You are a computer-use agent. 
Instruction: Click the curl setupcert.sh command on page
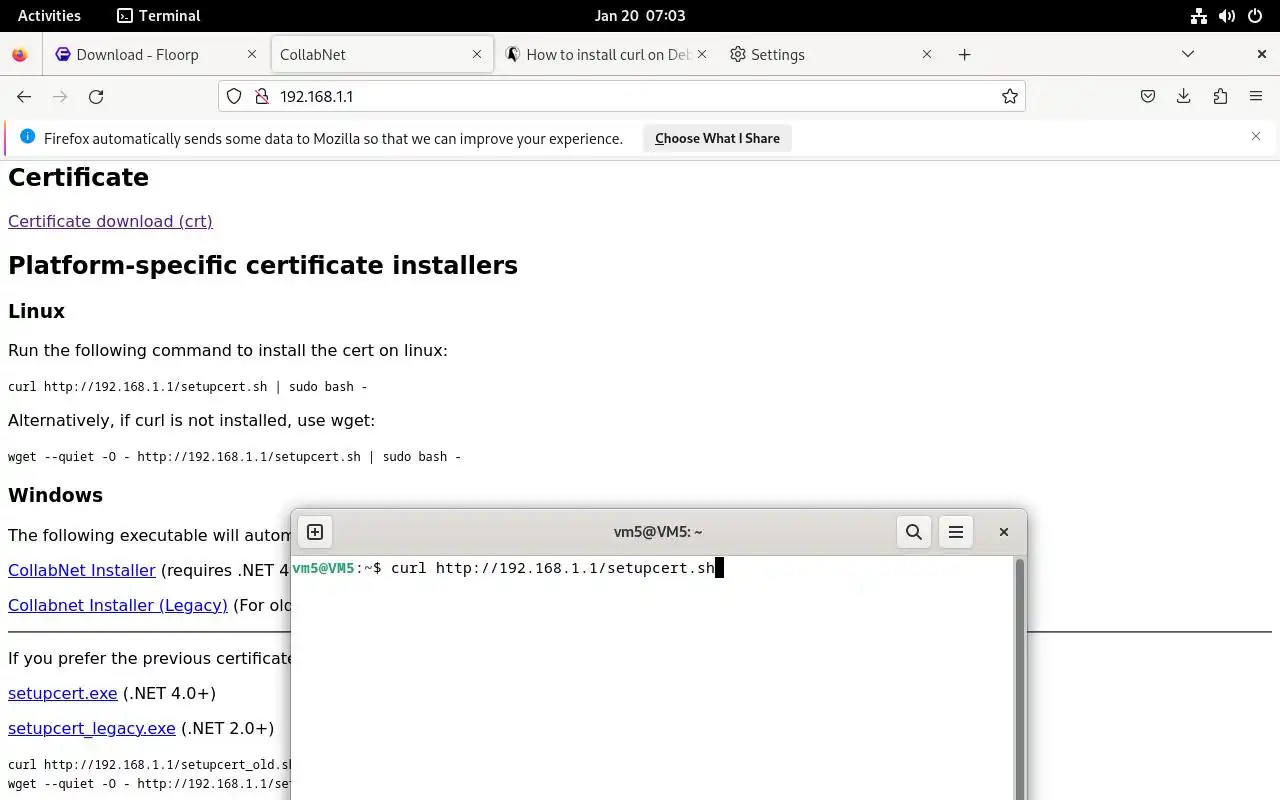[188, 386]
